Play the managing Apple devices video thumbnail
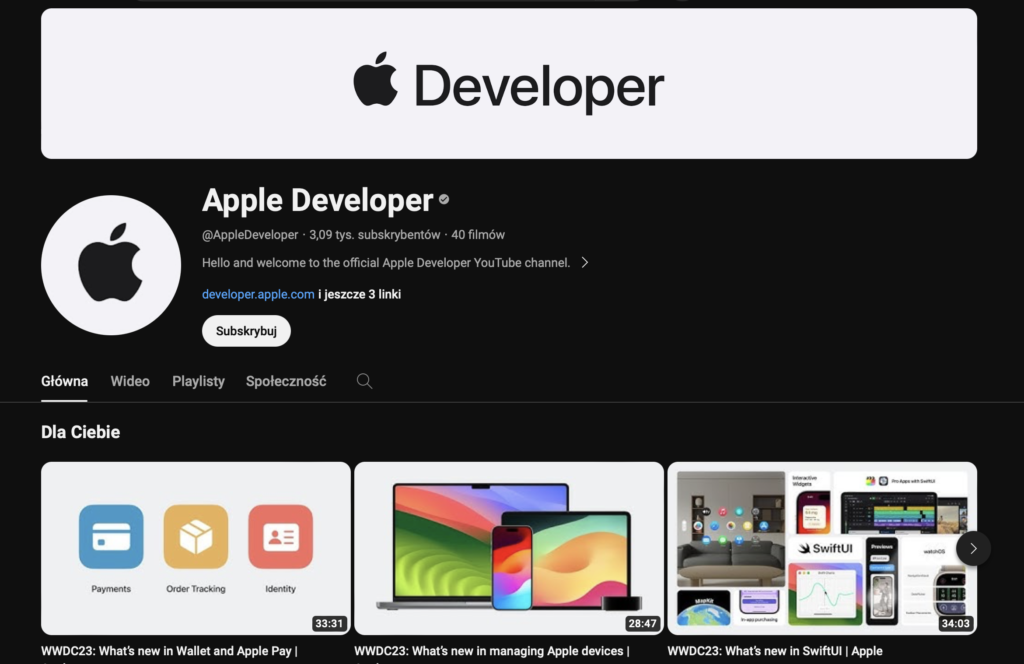The height and width of the screenshot is (664, 1024). pos(509,548)
